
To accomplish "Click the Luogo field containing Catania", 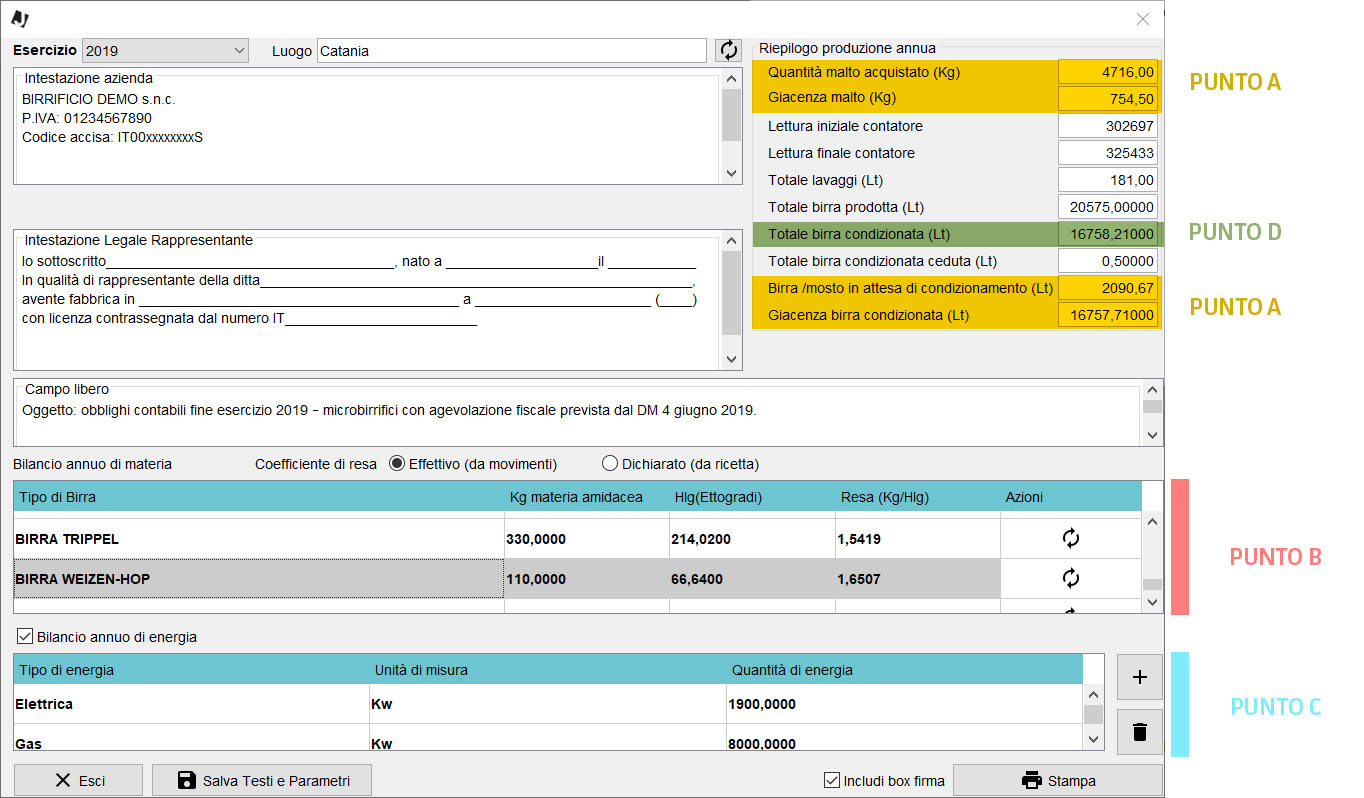I will [x=512, y=50].
